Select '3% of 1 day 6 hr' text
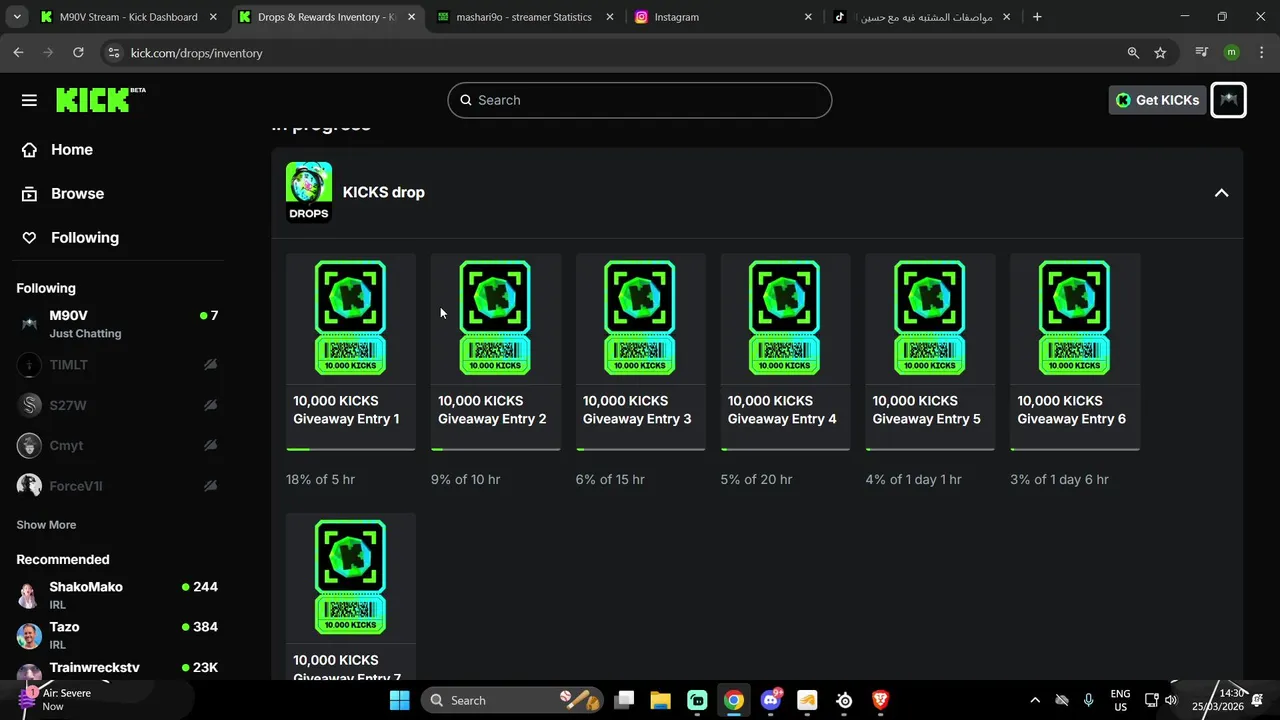The height and width of the screenshot is (720, 1280). tap(1059, 480)
